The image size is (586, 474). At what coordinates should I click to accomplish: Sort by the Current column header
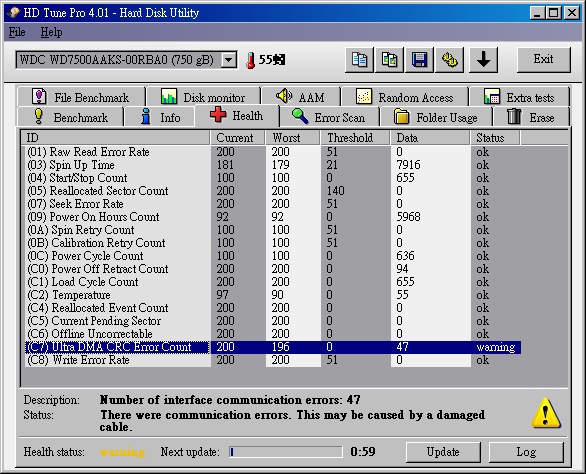tap(238, 138)
